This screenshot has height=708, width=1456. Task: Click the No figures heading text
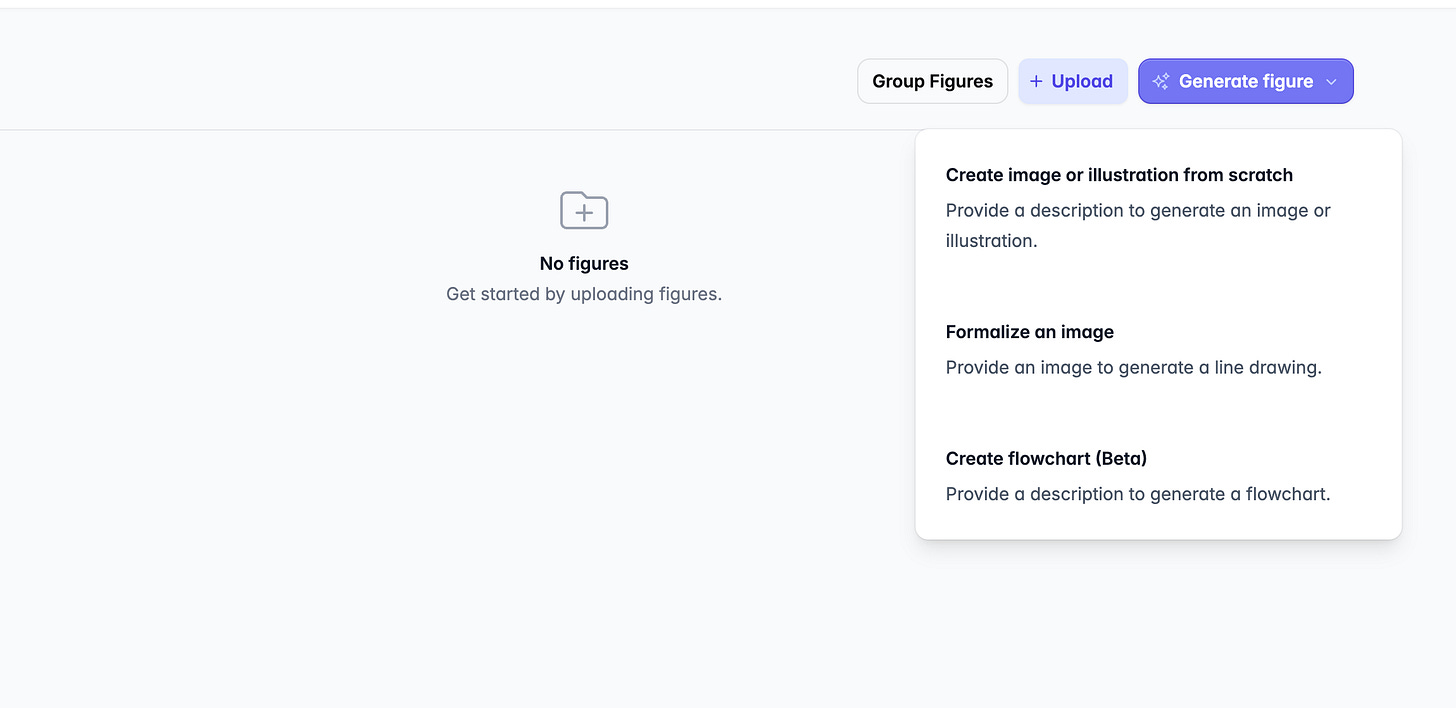584,264
